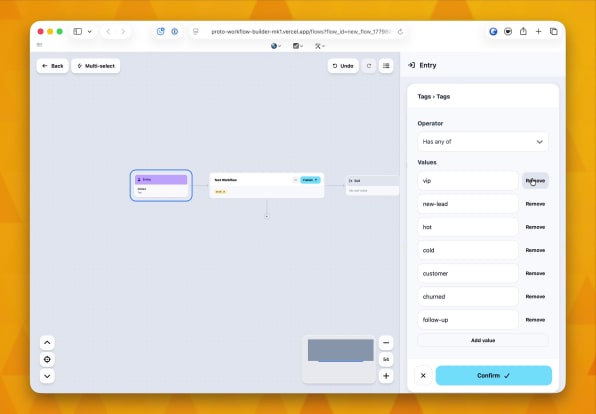Remove the churned value

(x=535, y=297)
